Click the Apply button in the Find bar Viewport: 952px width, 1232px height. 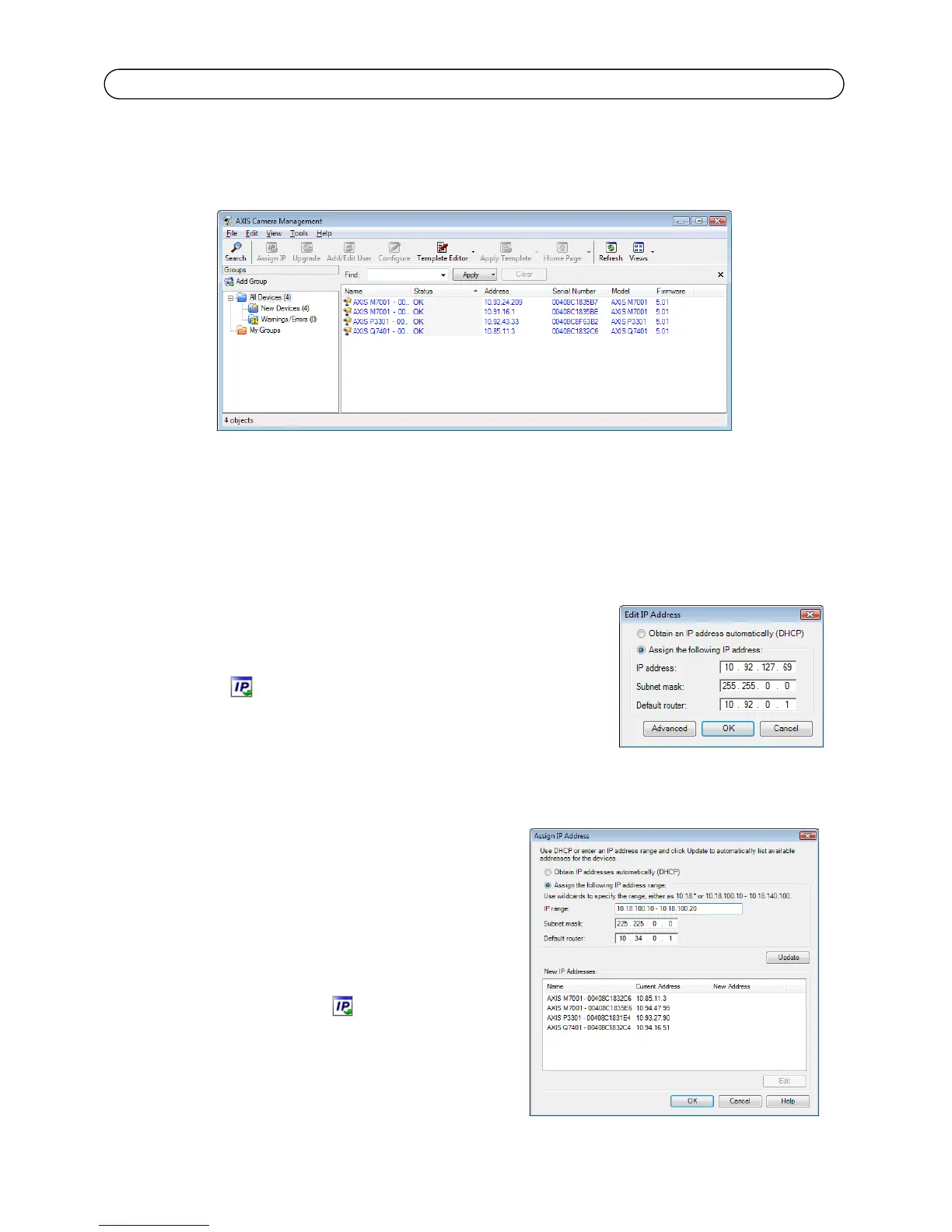click(x=471, y=275)
